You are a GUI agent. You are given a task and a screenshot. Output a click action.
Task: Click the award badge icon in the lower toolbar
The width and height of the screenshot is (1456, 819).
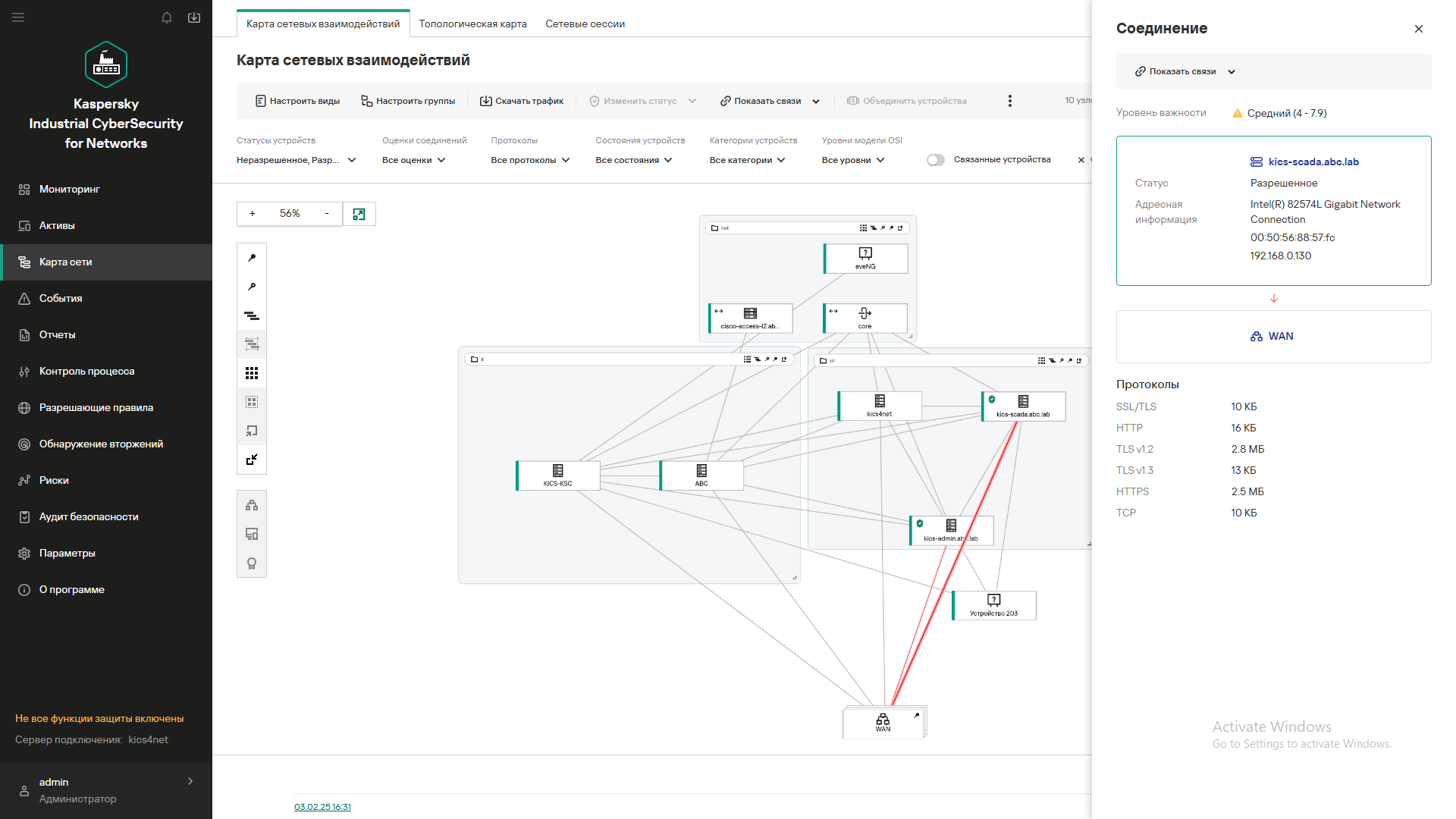(252, 563)
